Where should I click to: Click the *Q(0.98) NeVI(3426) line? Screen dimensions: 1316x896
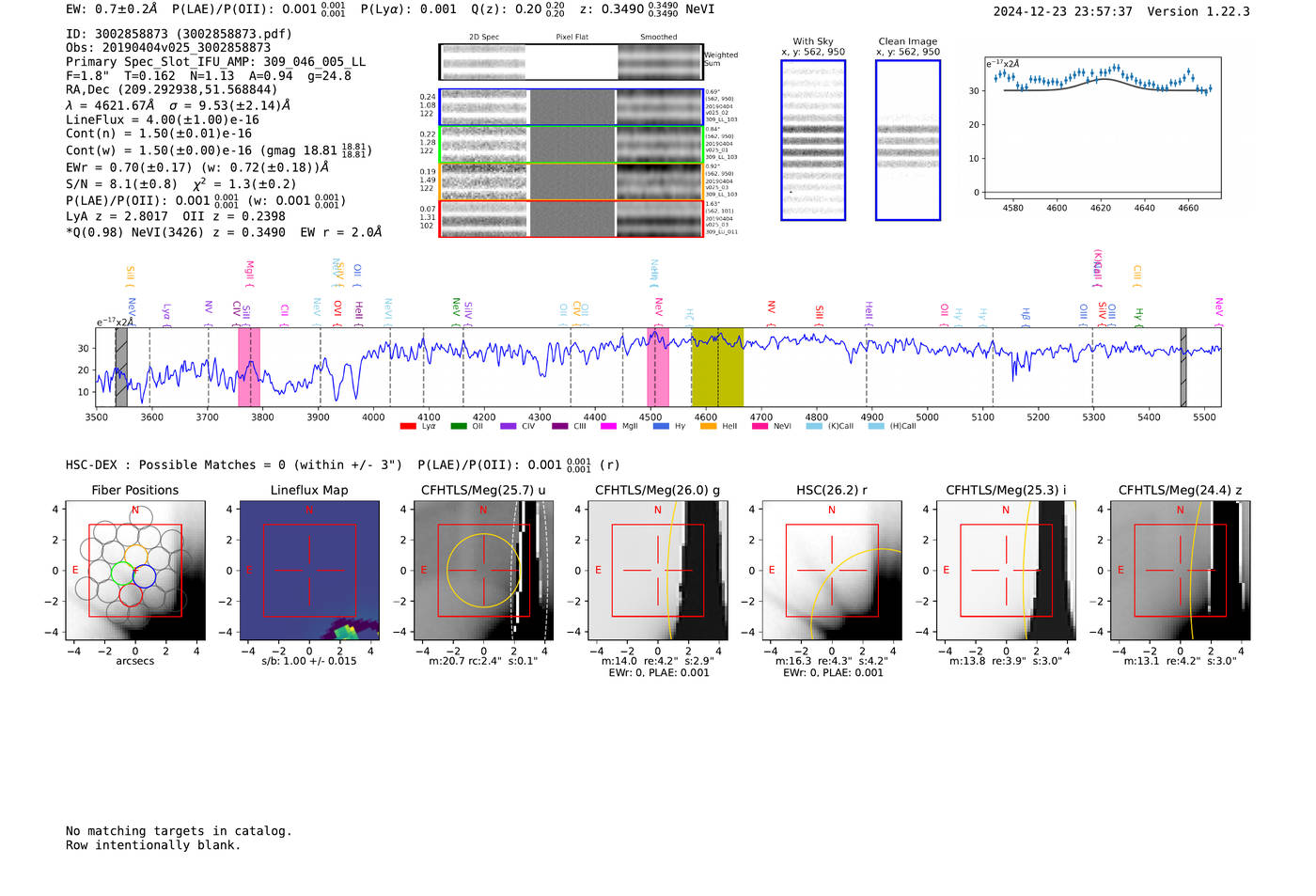224,232
